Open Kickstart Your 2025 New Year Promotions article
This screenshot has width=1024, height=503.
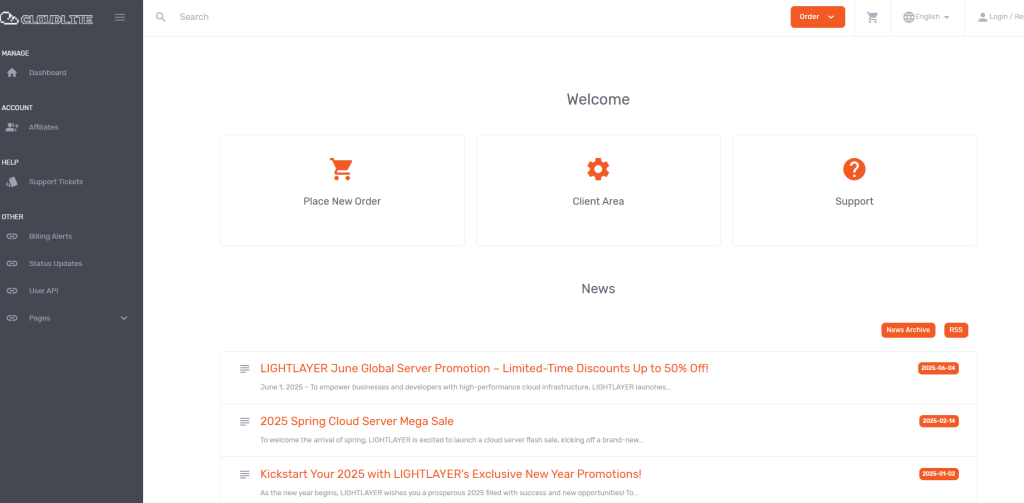(451, 474)
